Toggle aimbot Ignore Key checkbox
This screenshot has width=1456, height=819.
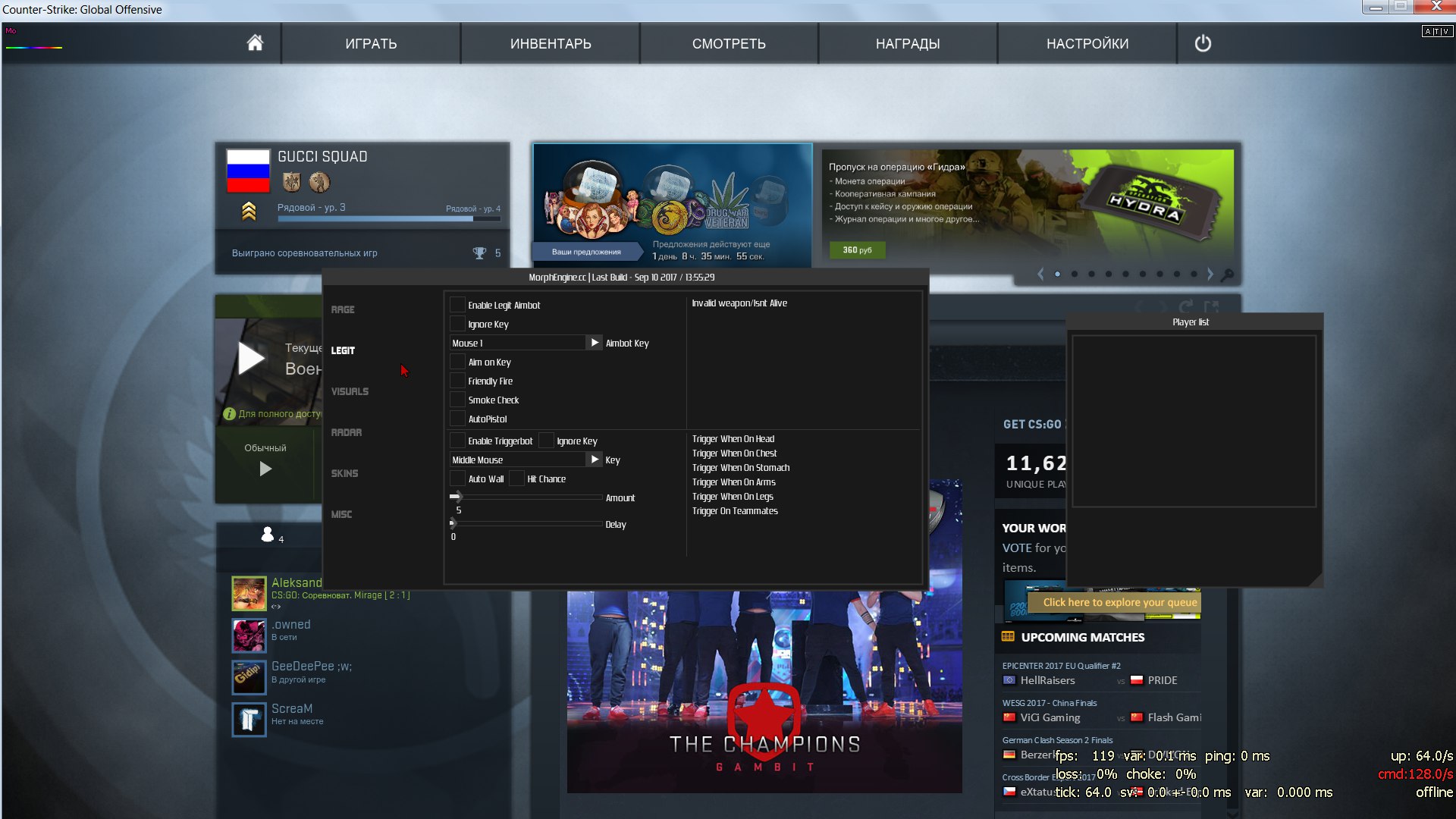pos(457,324)
